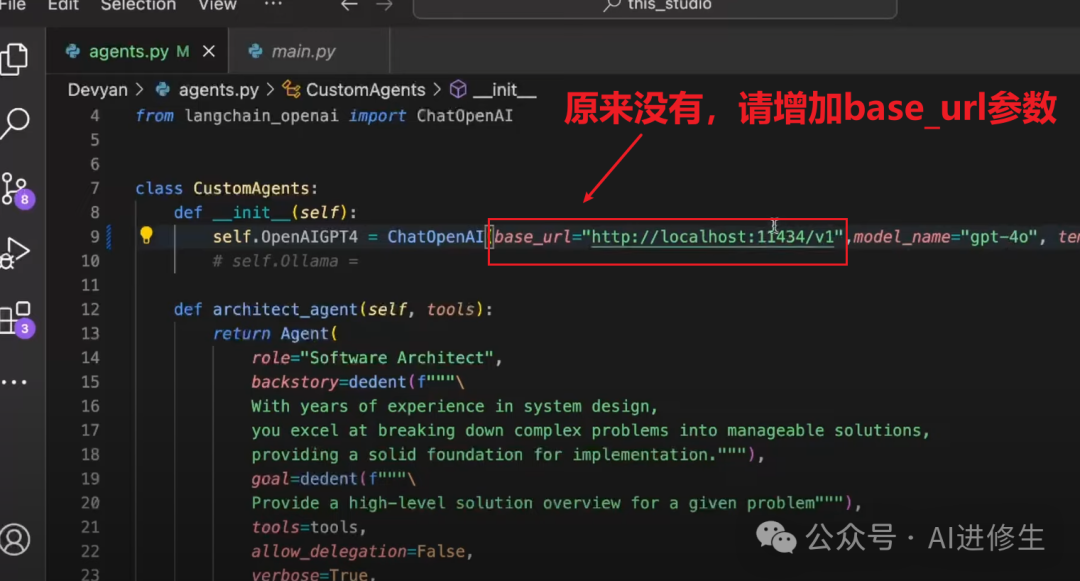Go back with the left arrow

tap(349, 6)
